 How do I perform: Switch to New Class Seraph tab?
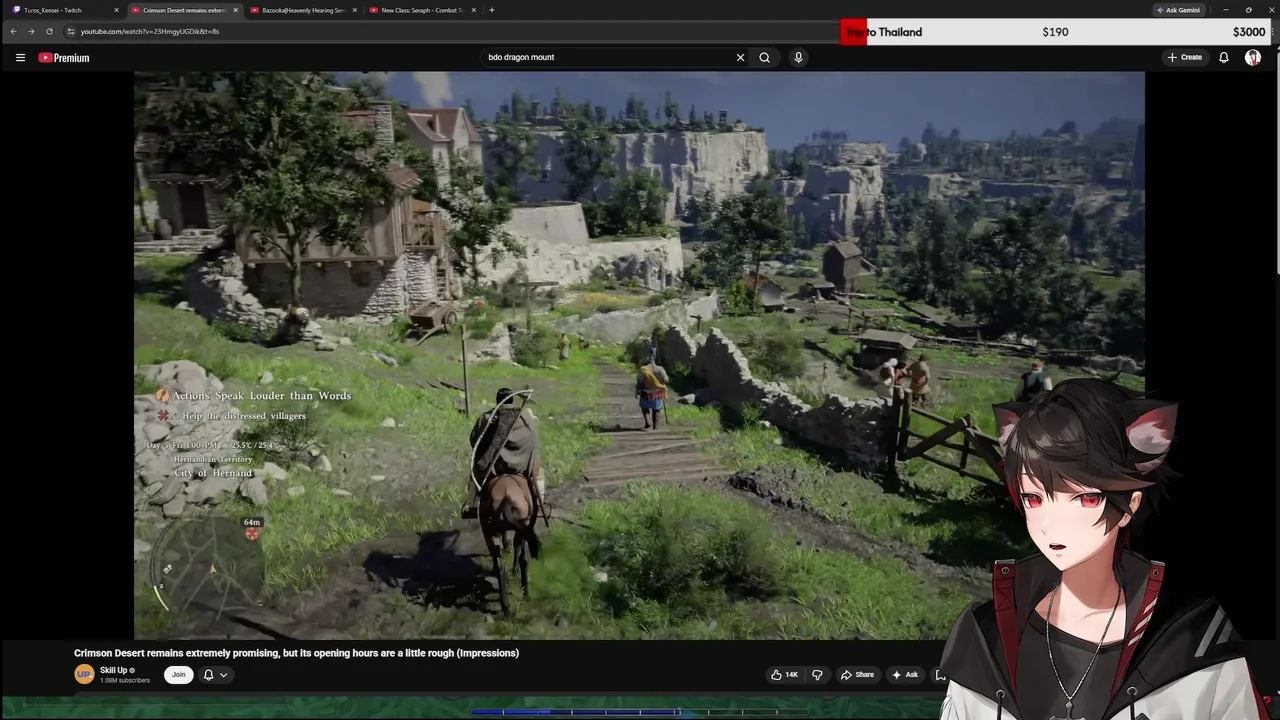click(x=422, y=10)
